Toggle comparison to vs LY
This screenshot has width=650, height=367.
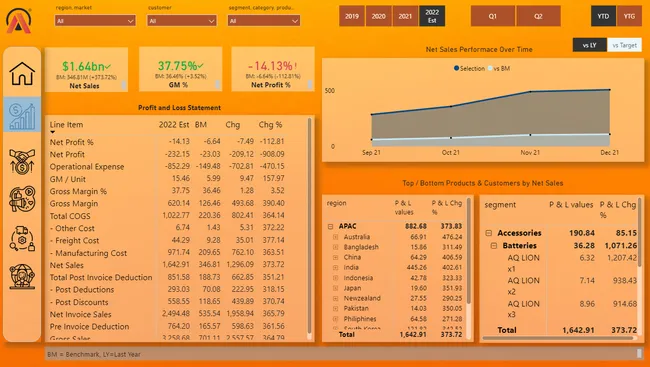pos(589,45)
